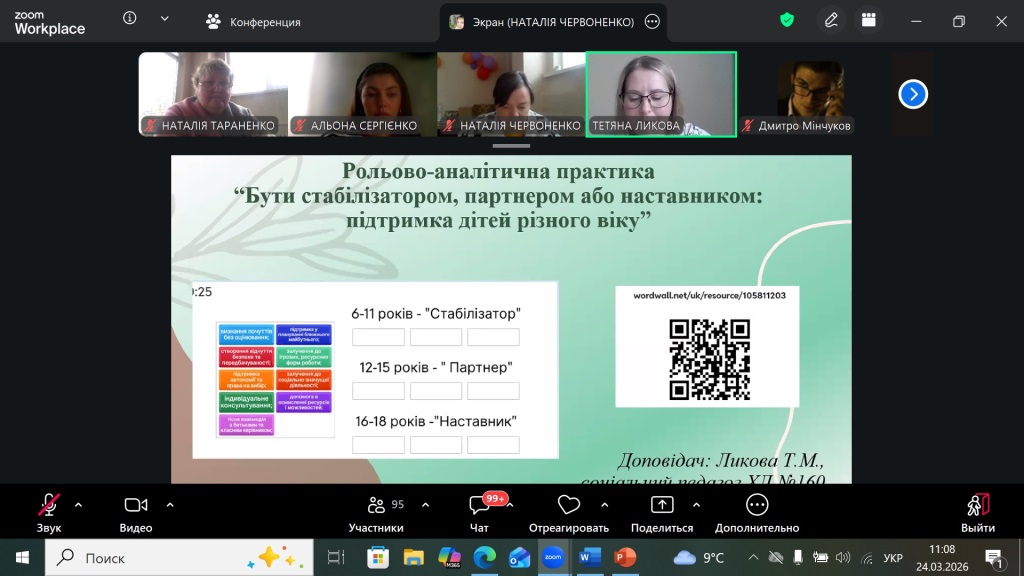Click the annotate pencil icon in title bar
The width and height of the screenshot is (1024, 576).
tap(831, 20)
